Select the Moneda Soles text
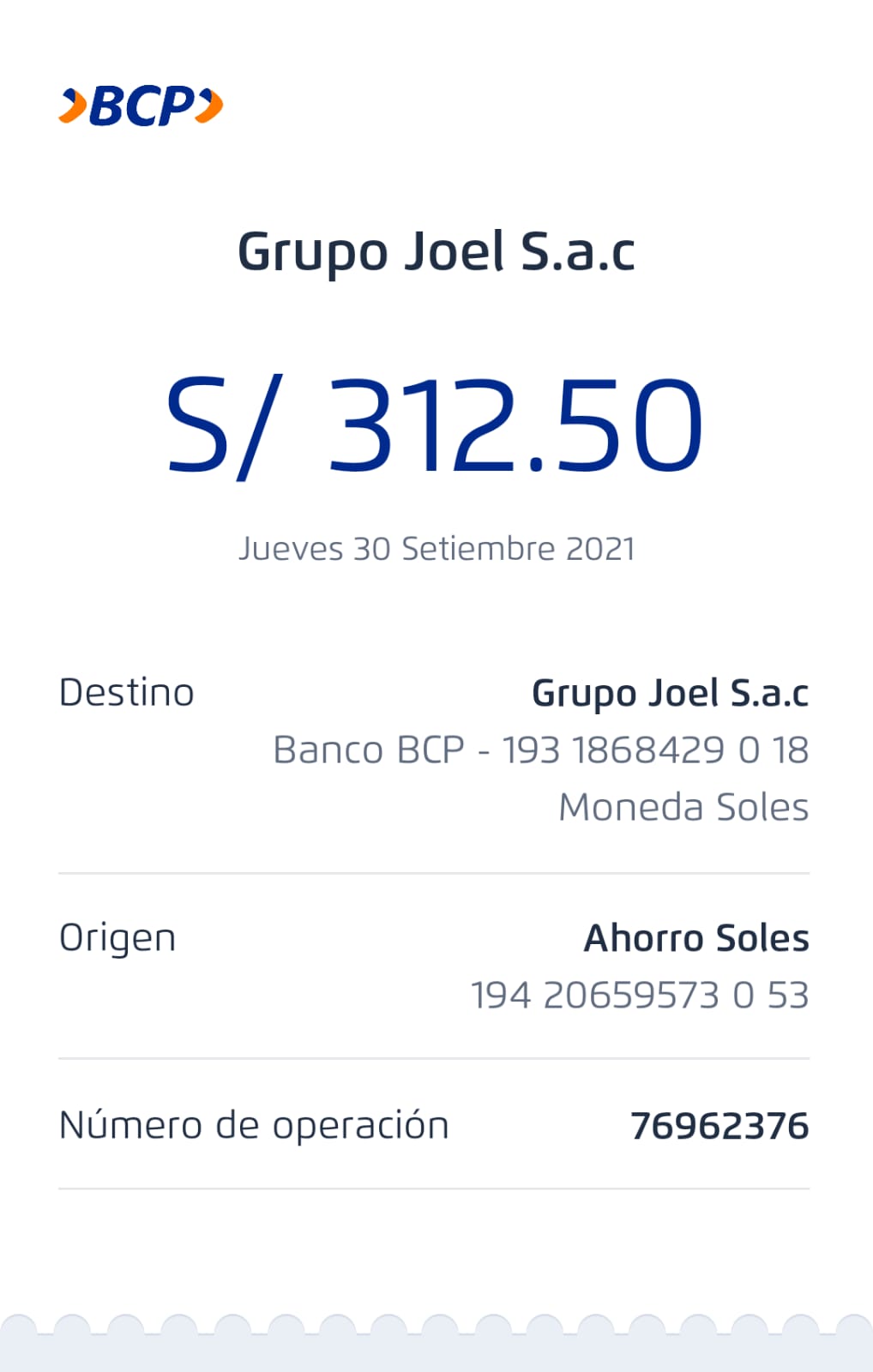This screenshot has width=873, height=1372. 683,807
